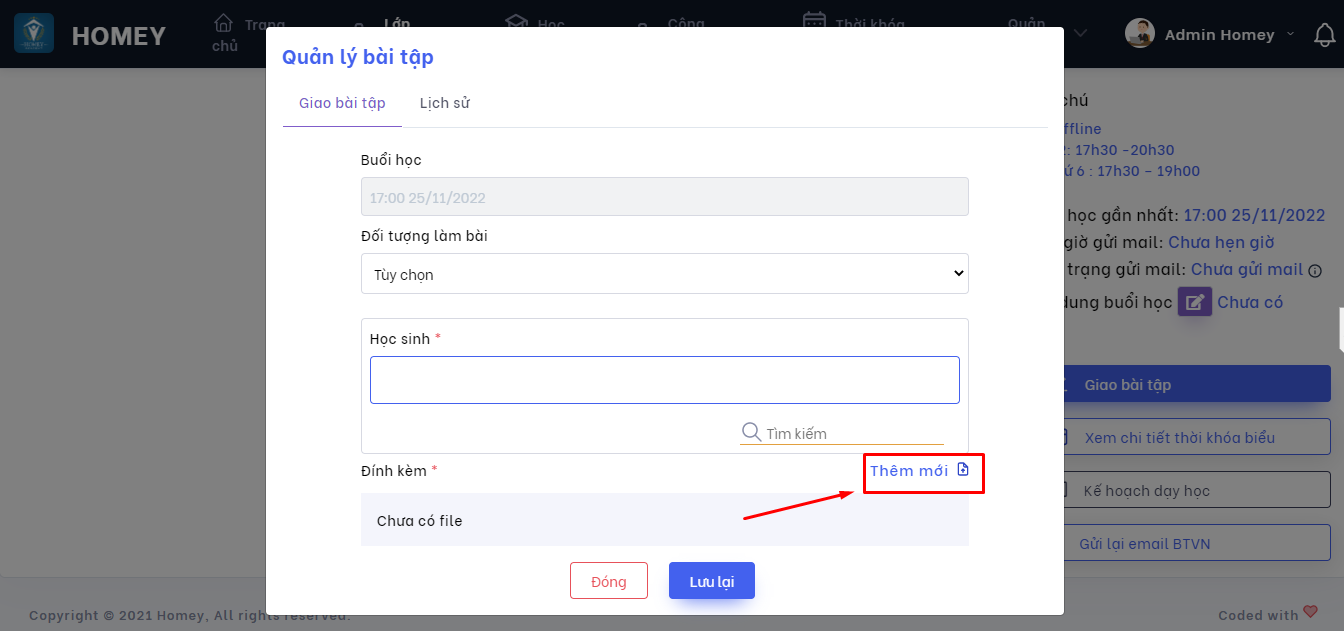Click into the Học sinh input box
This screenshot has height=631, width=1344.
pos(664,380)
